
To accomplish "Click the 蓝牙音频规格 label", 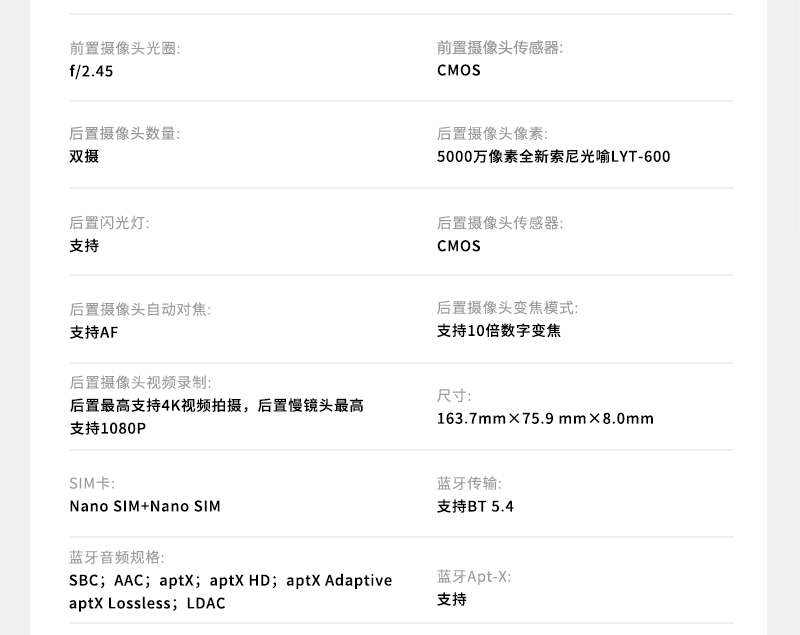I will click(117, 557).
